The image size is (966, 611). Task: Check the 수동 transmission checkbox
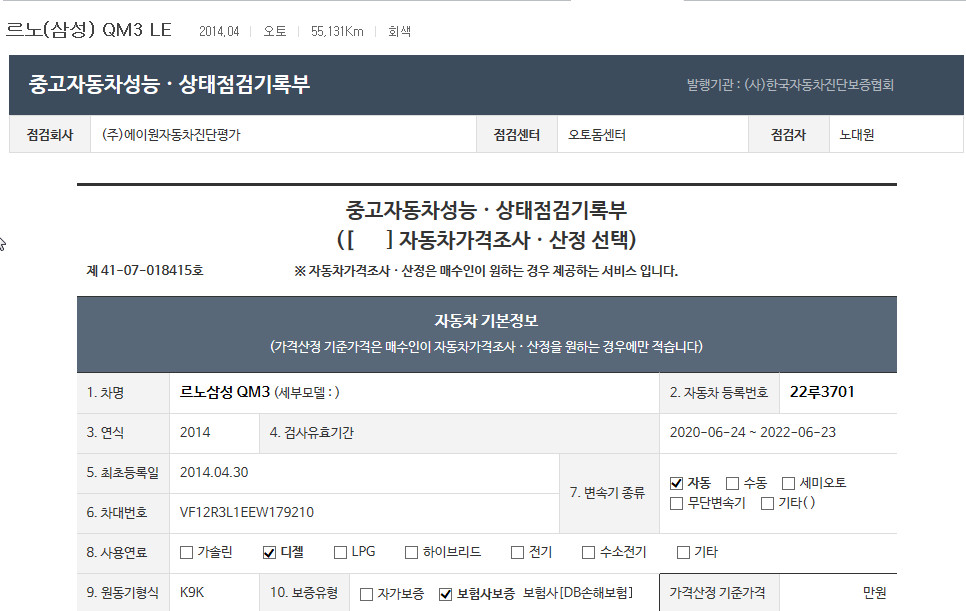click(733, 483)
